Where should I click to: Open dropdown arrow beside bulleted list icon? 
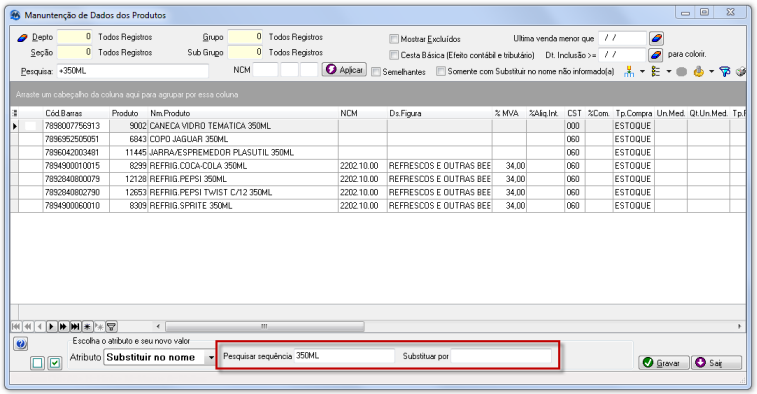(669, 72)
